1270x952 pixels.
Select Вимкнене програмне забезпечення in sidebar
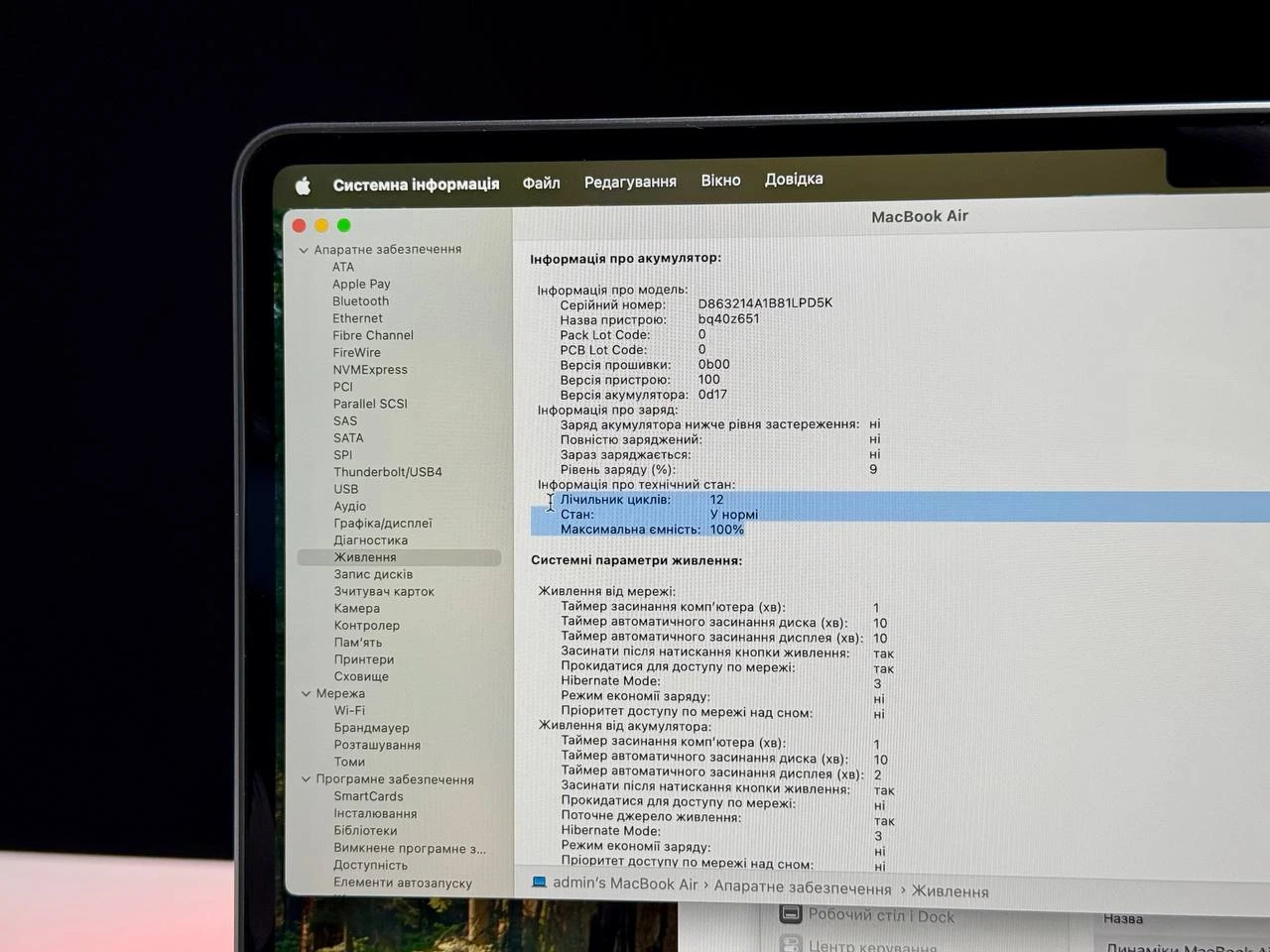point(410,848)
